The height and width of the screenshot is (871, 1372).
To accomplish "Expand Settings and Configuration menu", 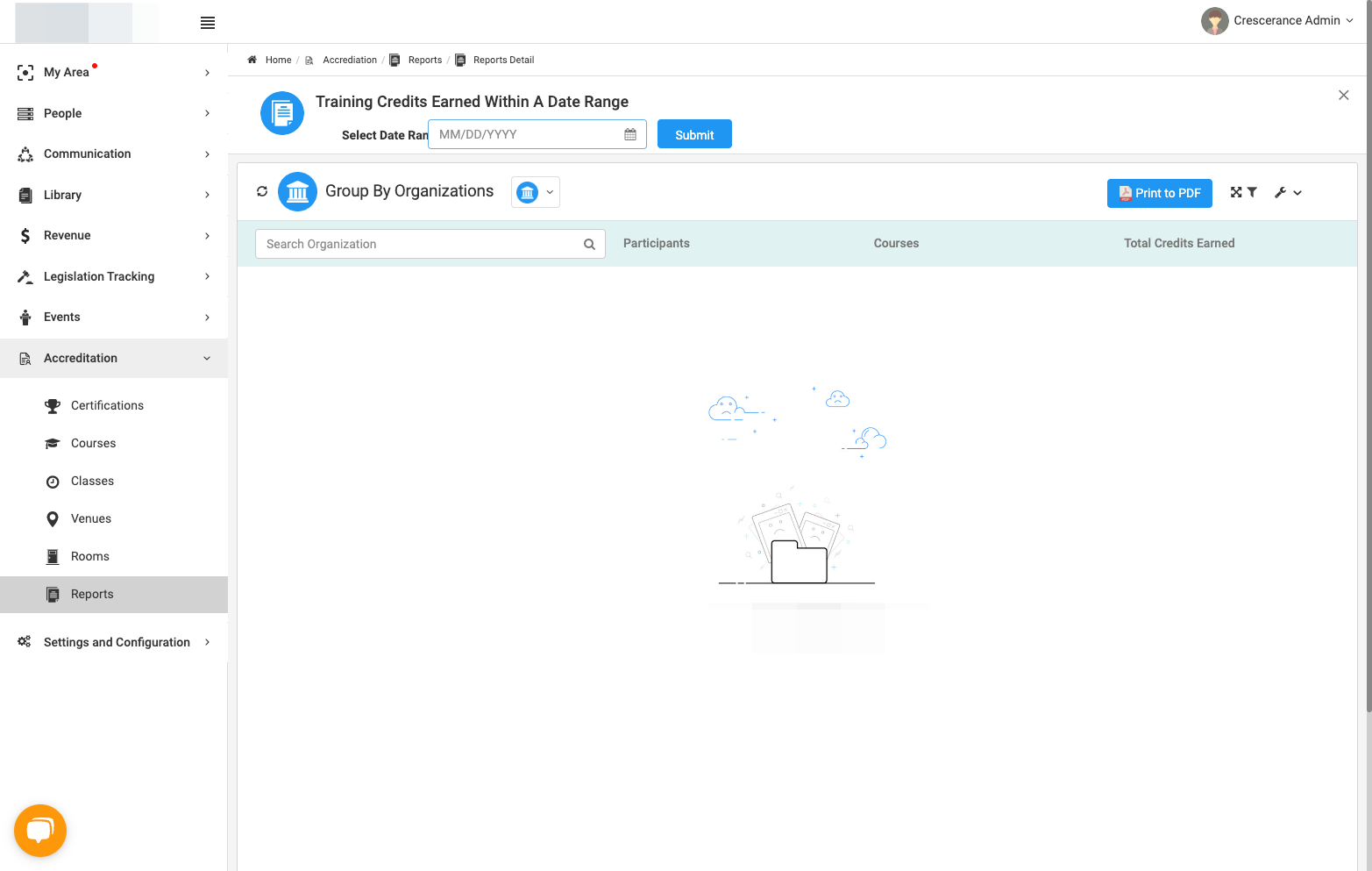I will (x=114, y=642).
